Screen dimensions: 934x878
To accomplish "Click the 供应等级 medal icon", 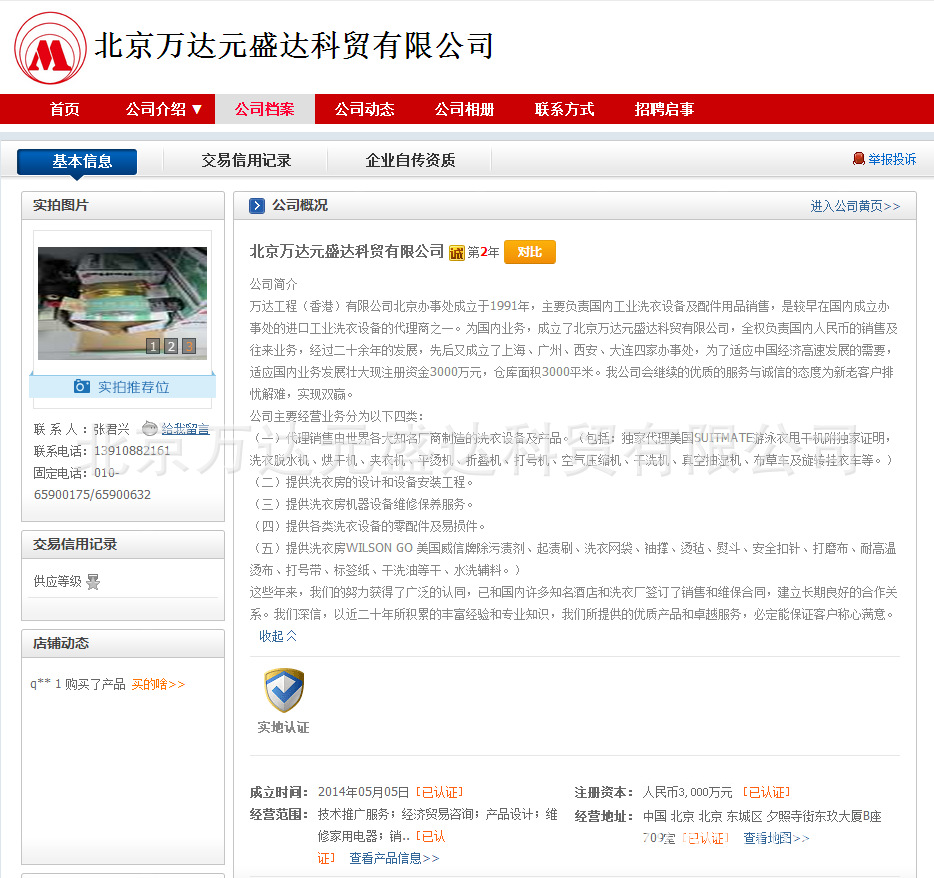I will (93, 581).
